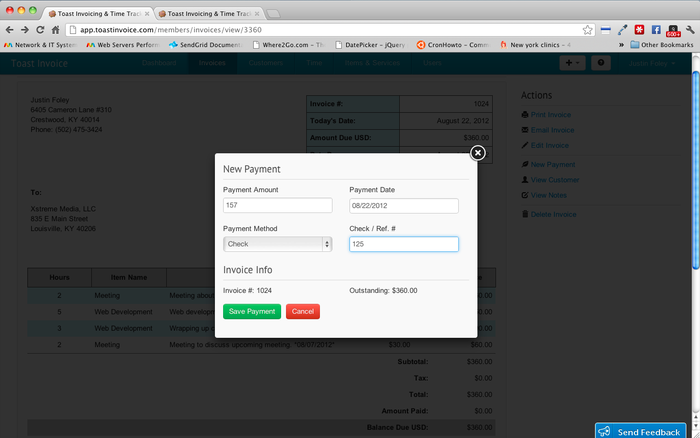Click the Payment Amount field
This screenshot has width=700, height=438.
coord(277,205)
